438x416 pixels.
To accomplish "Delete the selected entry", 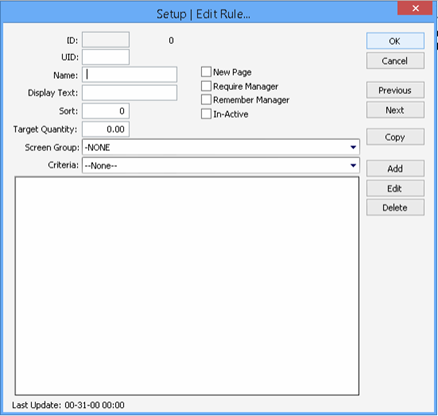I will (x=395, y=208).
